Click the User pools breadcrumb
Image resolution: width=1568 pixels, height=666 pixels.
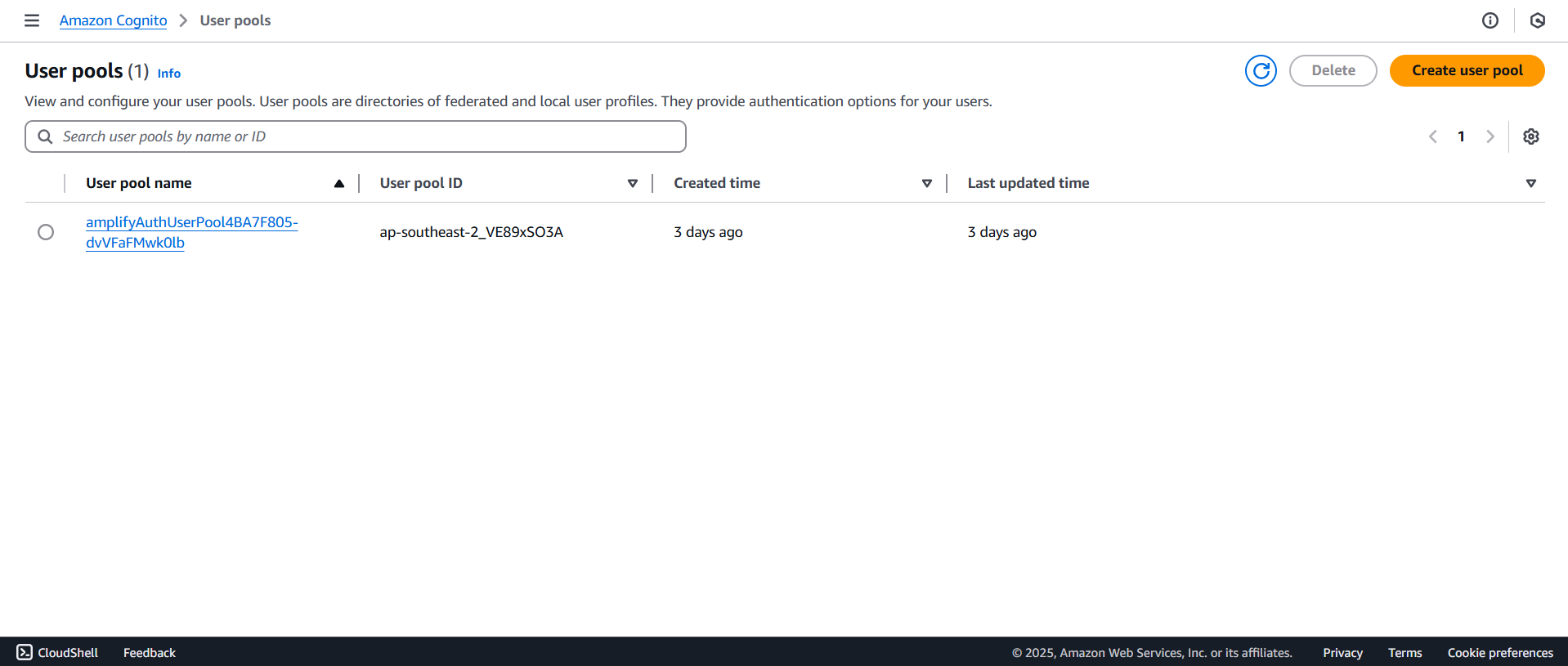235,20
